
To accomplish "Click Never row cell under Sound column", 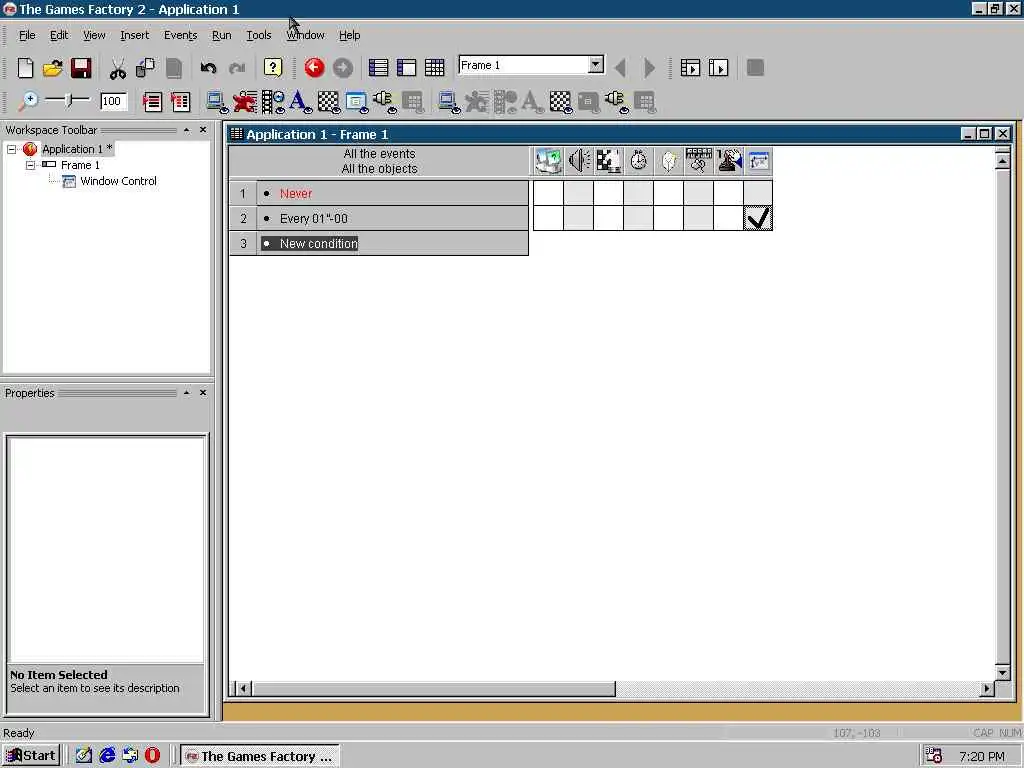I will 579,193.
